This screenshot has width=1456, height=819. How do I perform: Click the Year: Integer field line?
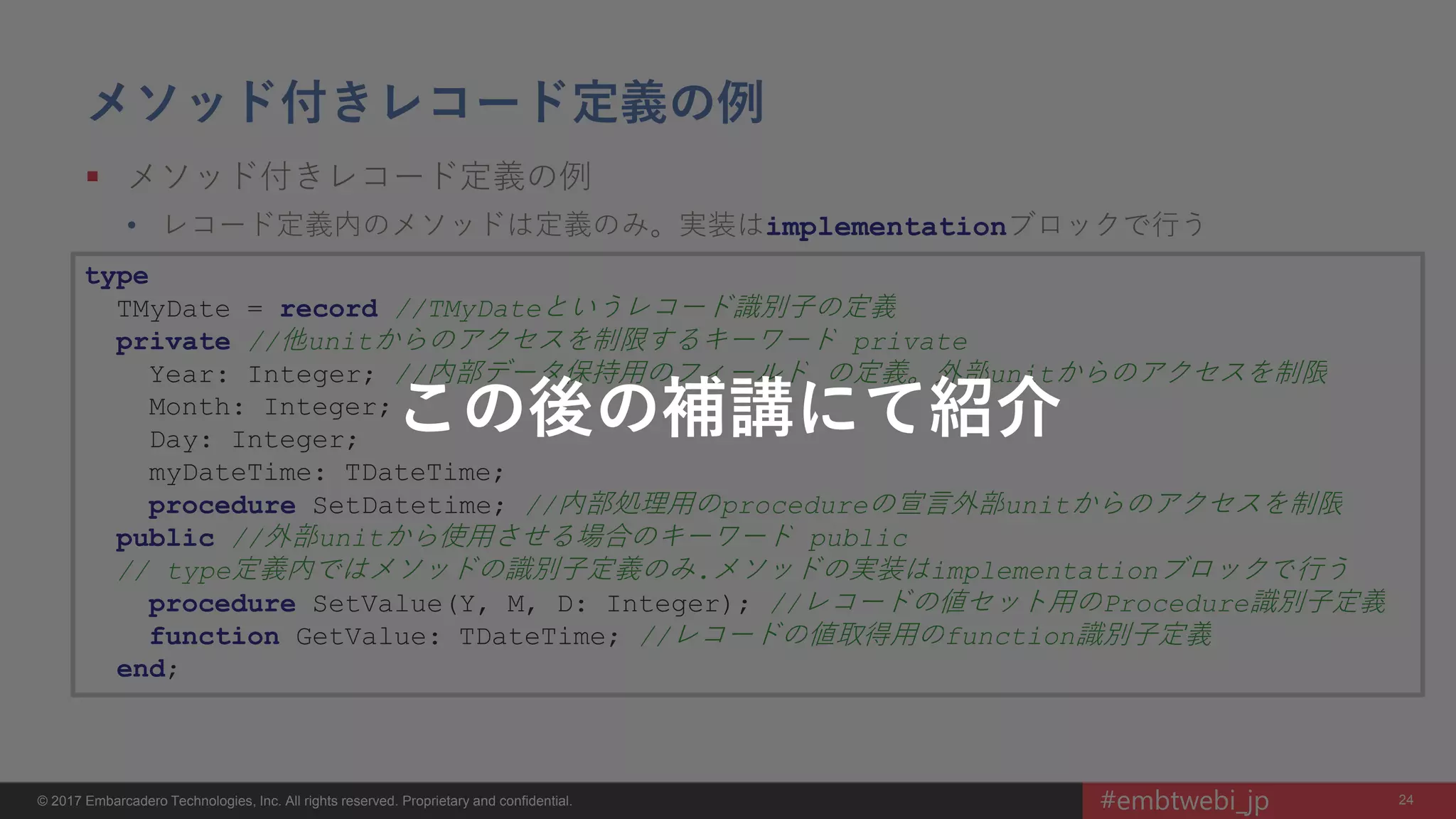tap(262, 374)
